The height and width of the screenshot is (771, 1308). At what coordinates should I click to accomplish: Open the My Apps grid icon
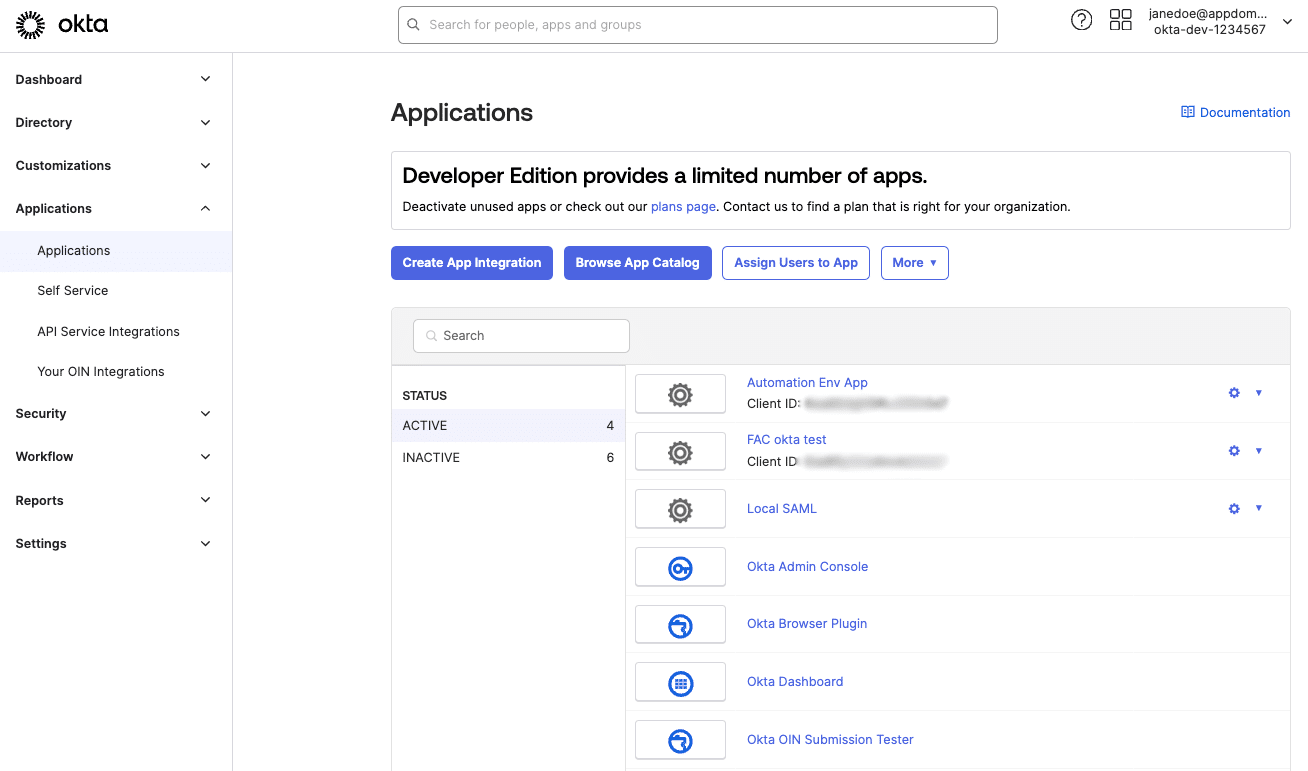pos(1120,19)
